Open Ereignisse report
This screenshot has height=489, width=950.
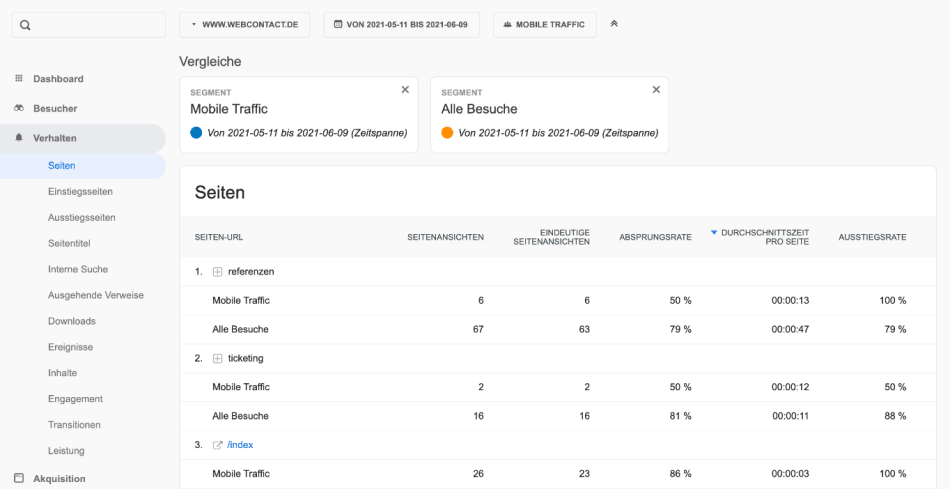[70, 347]
